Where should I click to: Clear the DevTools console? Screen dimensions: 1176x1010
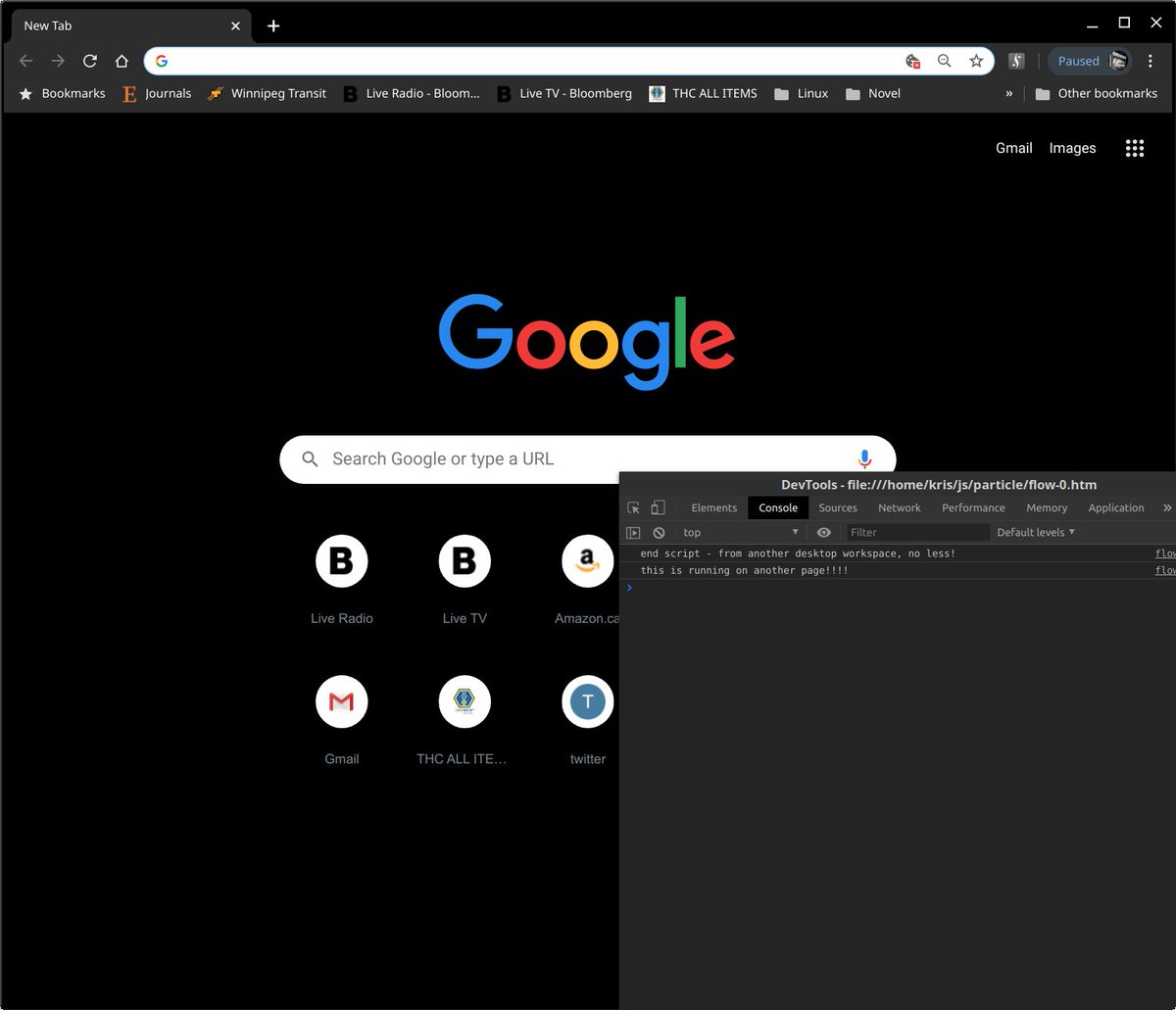click(659, 532)
